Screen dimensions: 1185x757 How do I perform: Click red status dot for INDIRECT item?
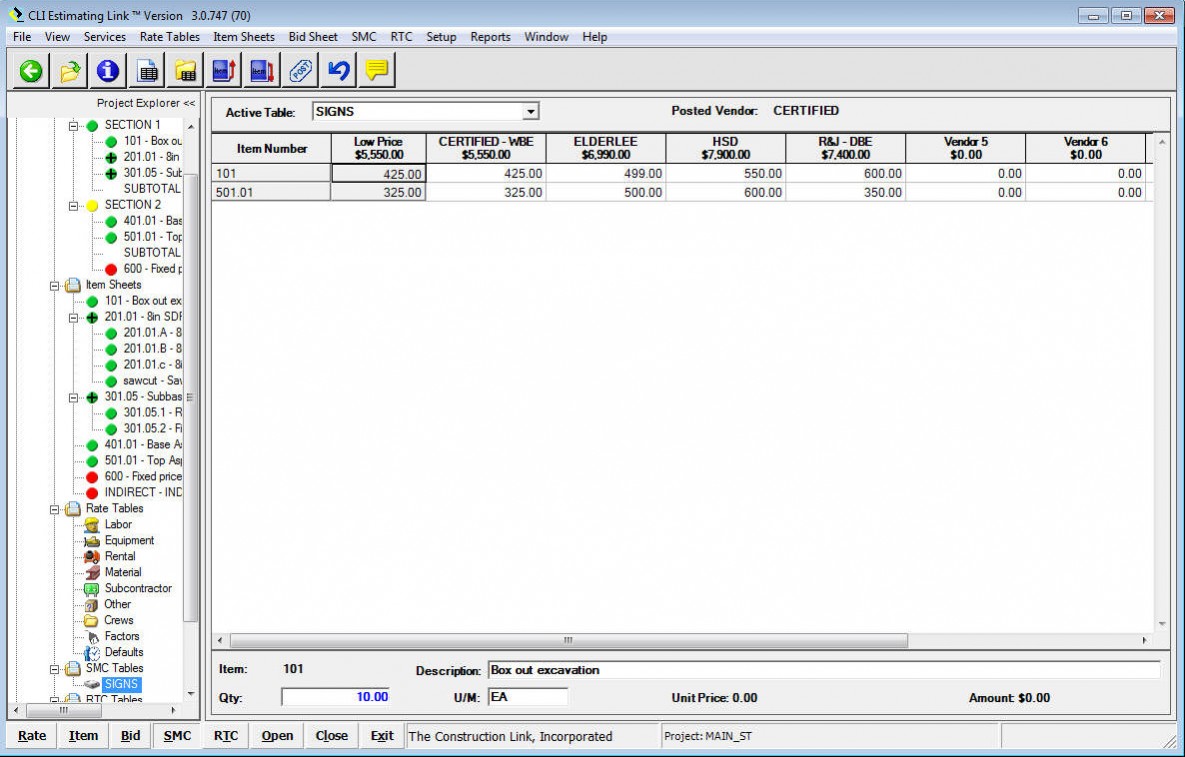pos(91,493)
